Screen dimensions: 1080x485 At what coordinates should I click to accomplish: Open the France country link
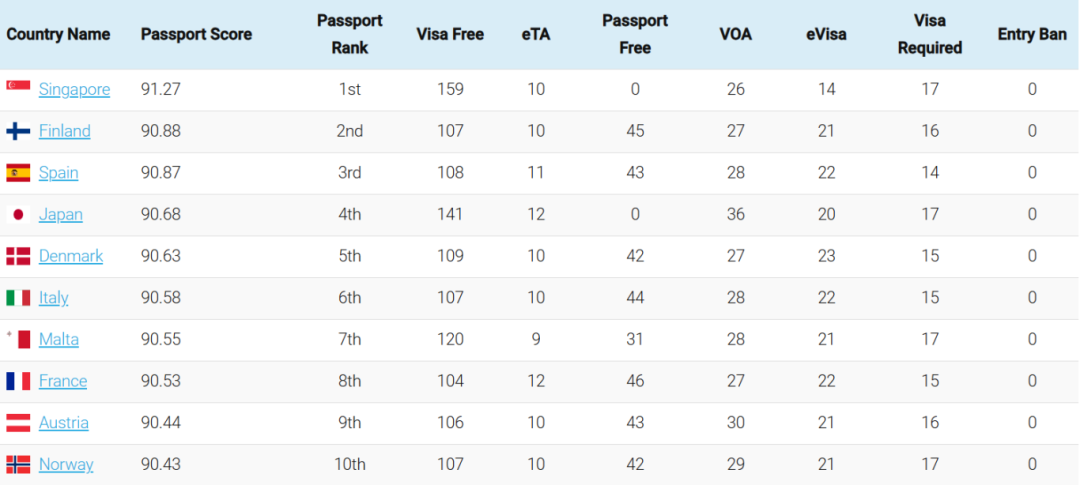(x=63, y=381)
